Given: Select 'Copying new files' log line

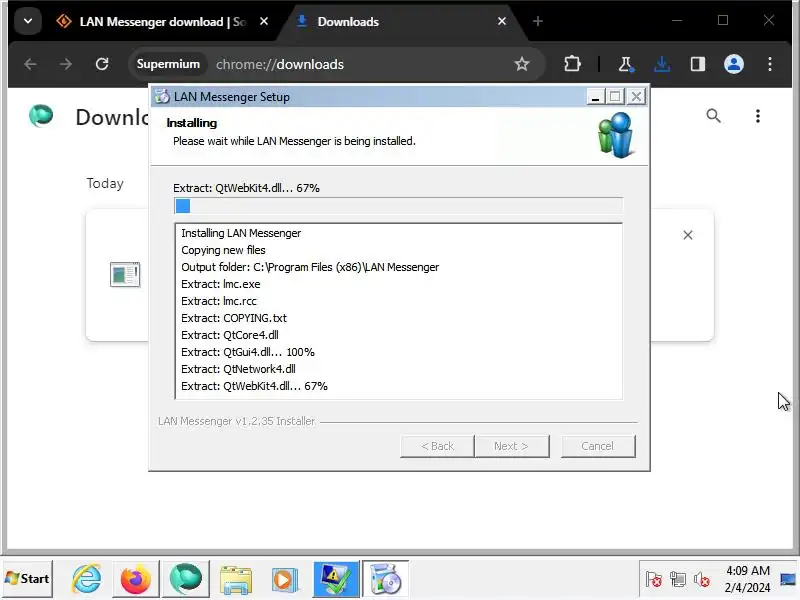Looking at the screenshot, I should click(223, 250).
